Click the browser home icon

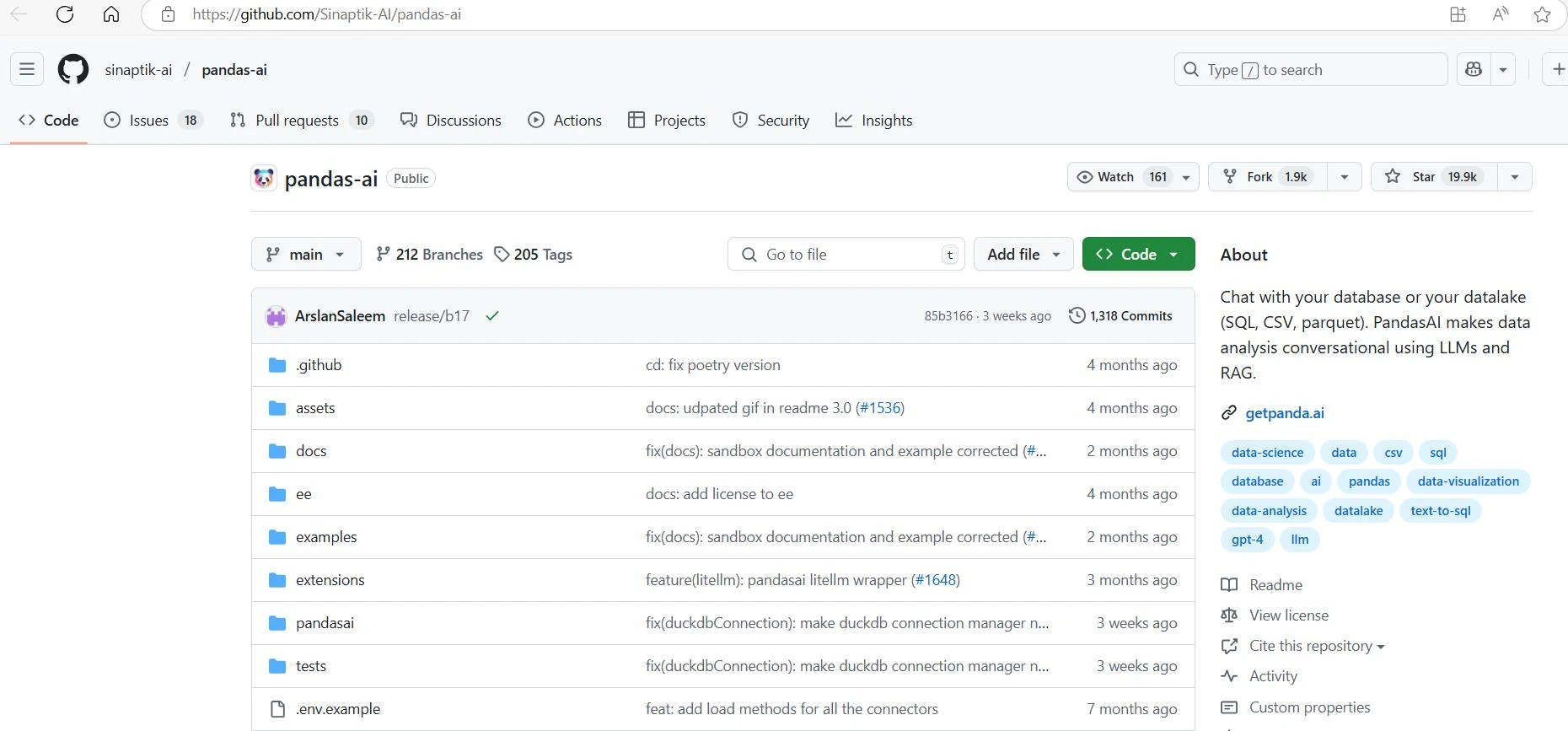point(111,14)
